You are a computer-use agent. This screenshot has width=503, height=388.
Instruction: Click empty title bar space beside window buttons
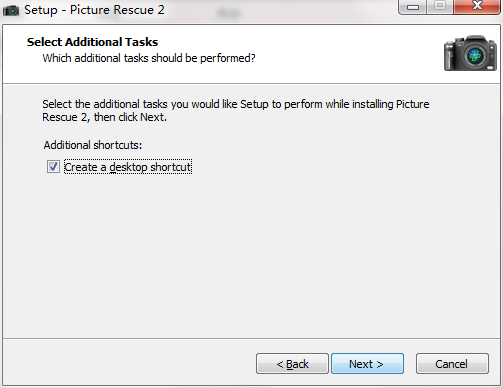point(283,10)
